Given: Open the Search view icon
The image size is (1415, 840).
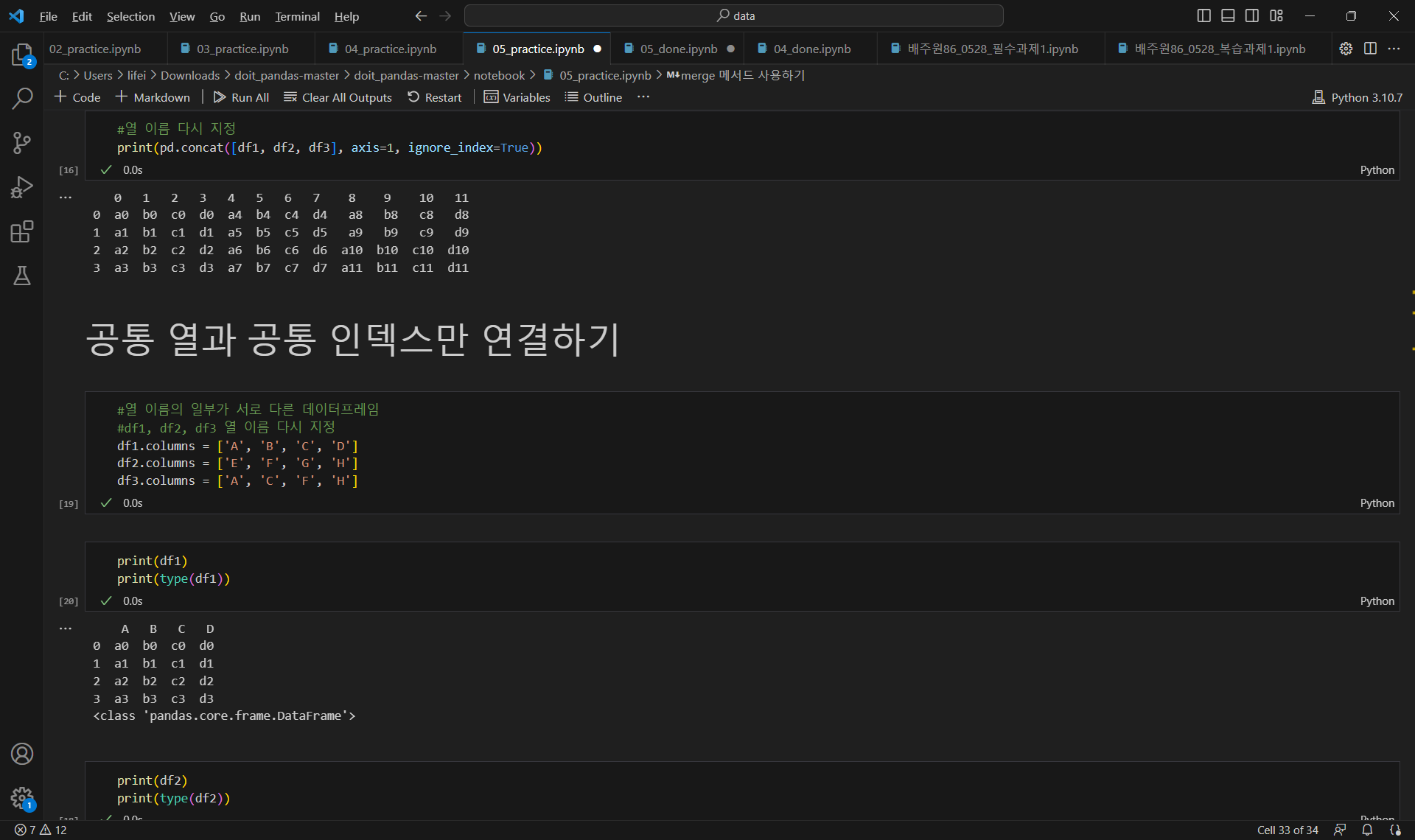Looking at the screenshot, I should 22,98.
